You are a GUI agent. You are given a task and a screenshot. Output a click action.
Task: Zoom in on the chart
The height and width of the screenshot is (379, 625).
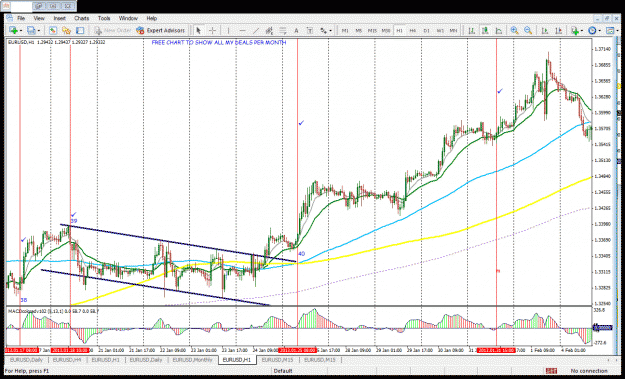pos(515,31)
